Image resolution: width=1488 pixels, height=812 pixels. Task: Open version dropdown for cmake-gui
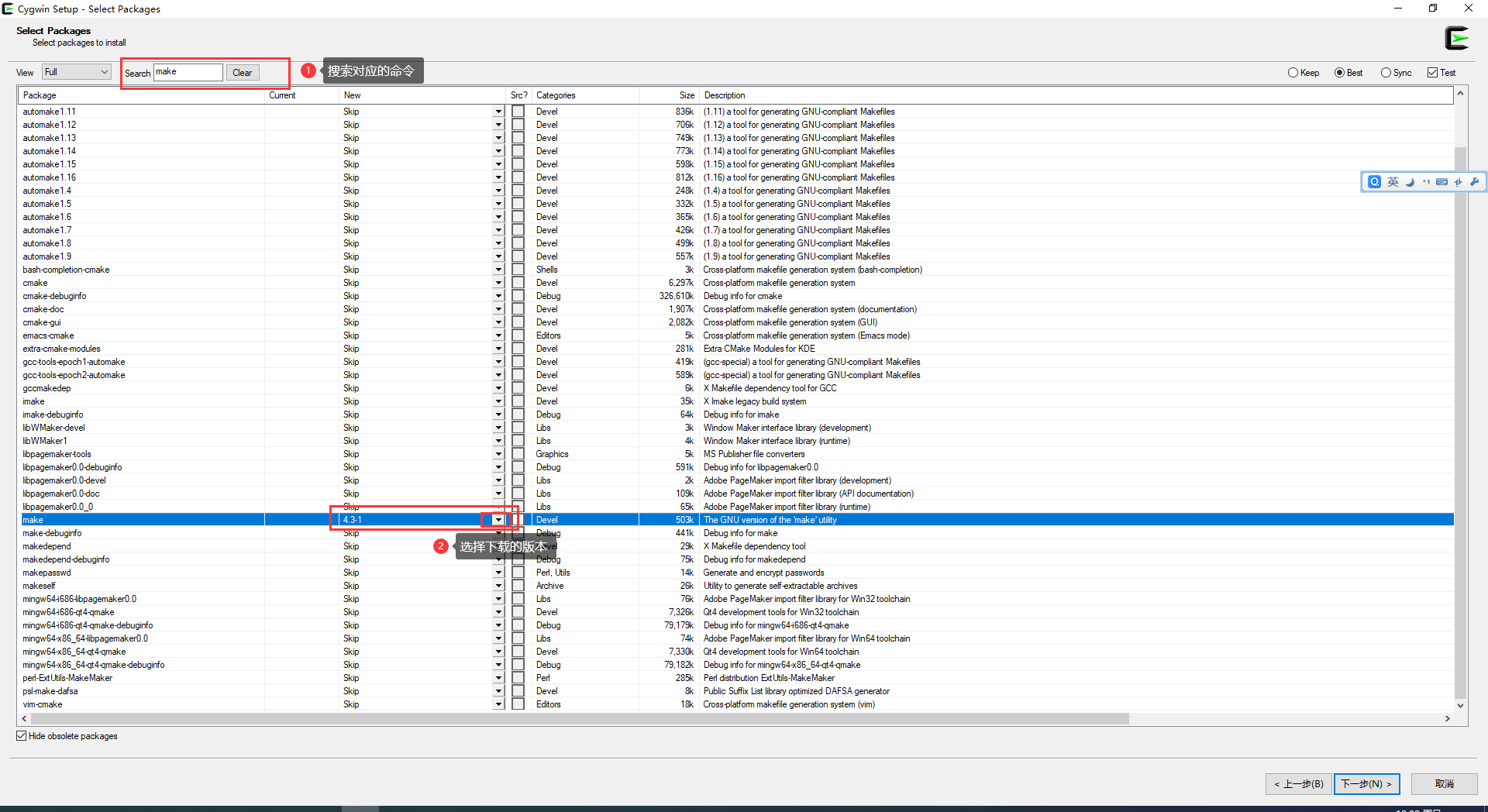498,322
